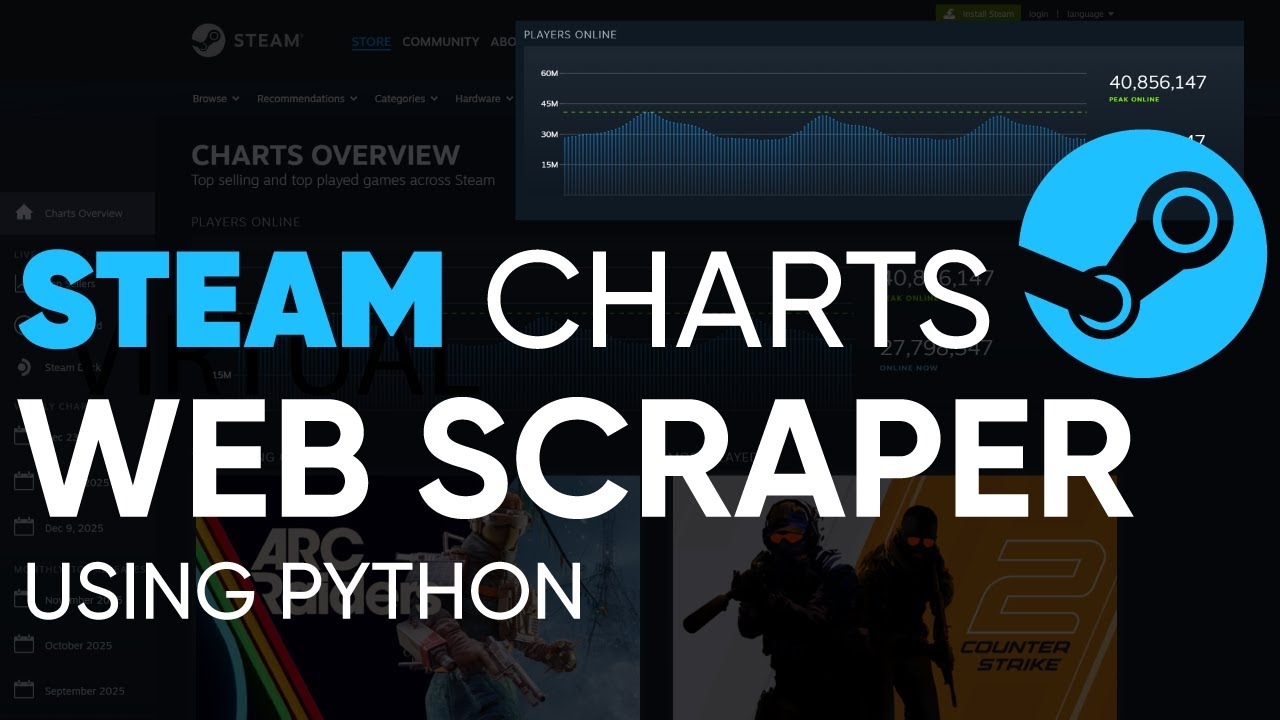Expand the Hardware dropdown
This screenshot has height=720, width=1280.
click(x=484, y=99)
